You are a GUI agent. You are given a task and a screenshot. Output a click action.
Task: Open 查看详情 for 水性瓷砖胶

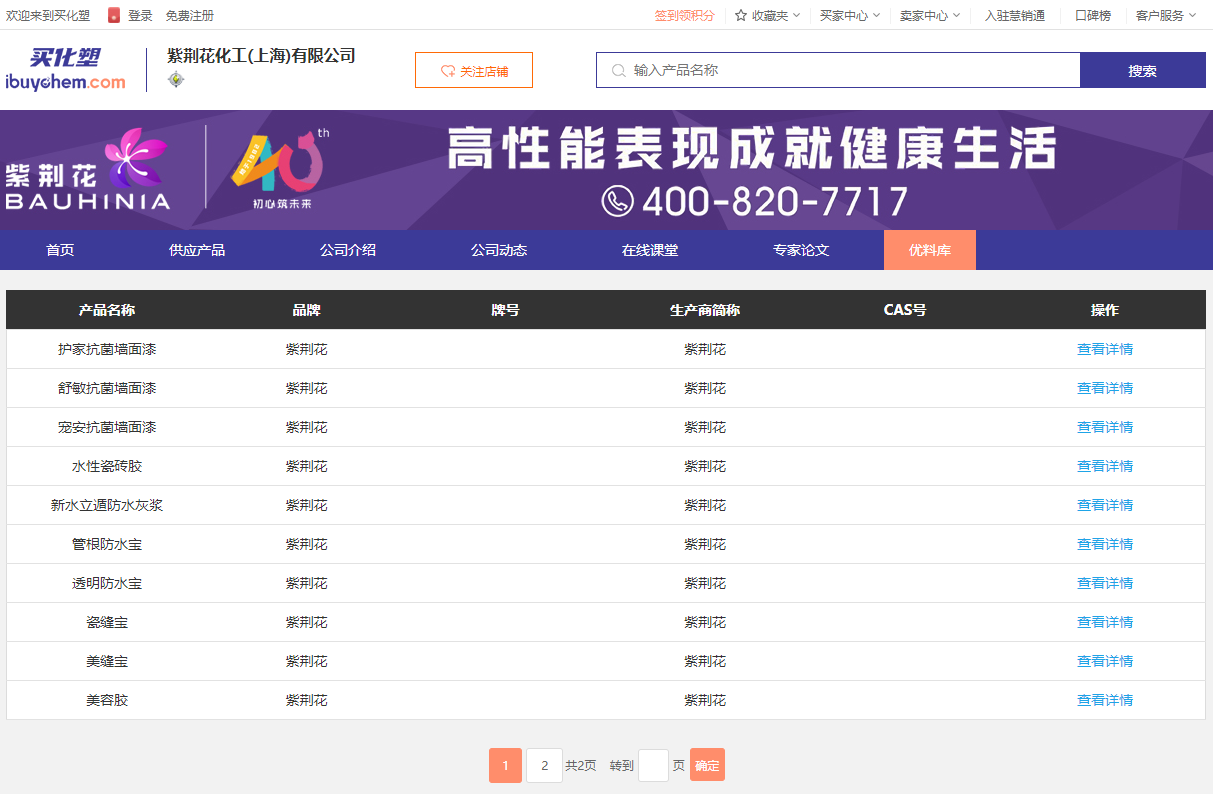[x=1105, y=466]
